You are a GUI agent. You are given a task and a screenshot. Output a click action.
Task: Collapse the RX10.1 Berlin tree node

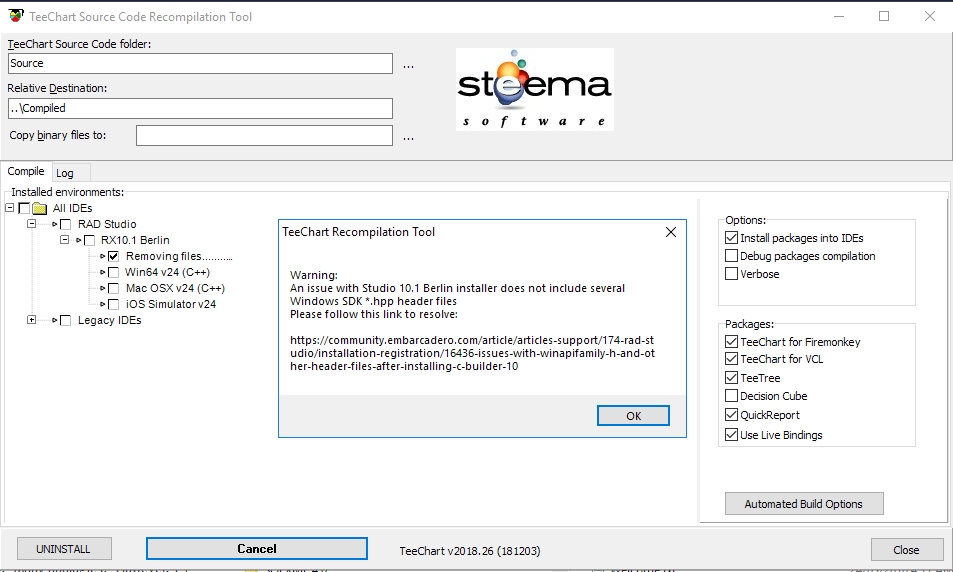coord(64,239)
